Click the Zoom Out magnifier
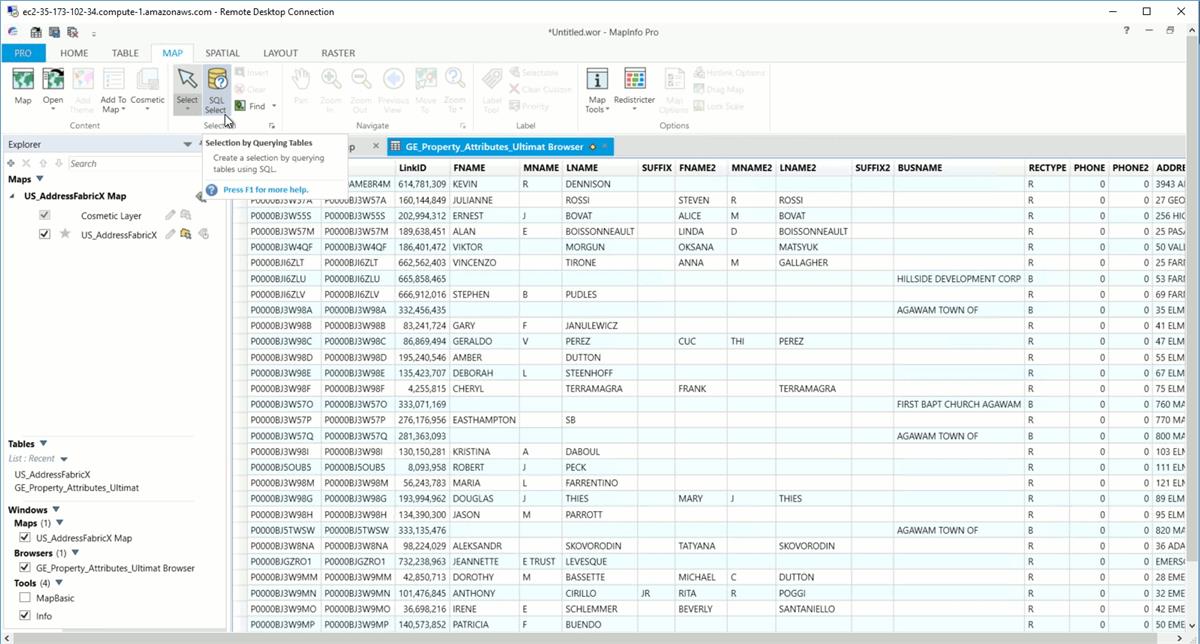This screenshot has width=1200, height=644. click(x=361, y=80)
